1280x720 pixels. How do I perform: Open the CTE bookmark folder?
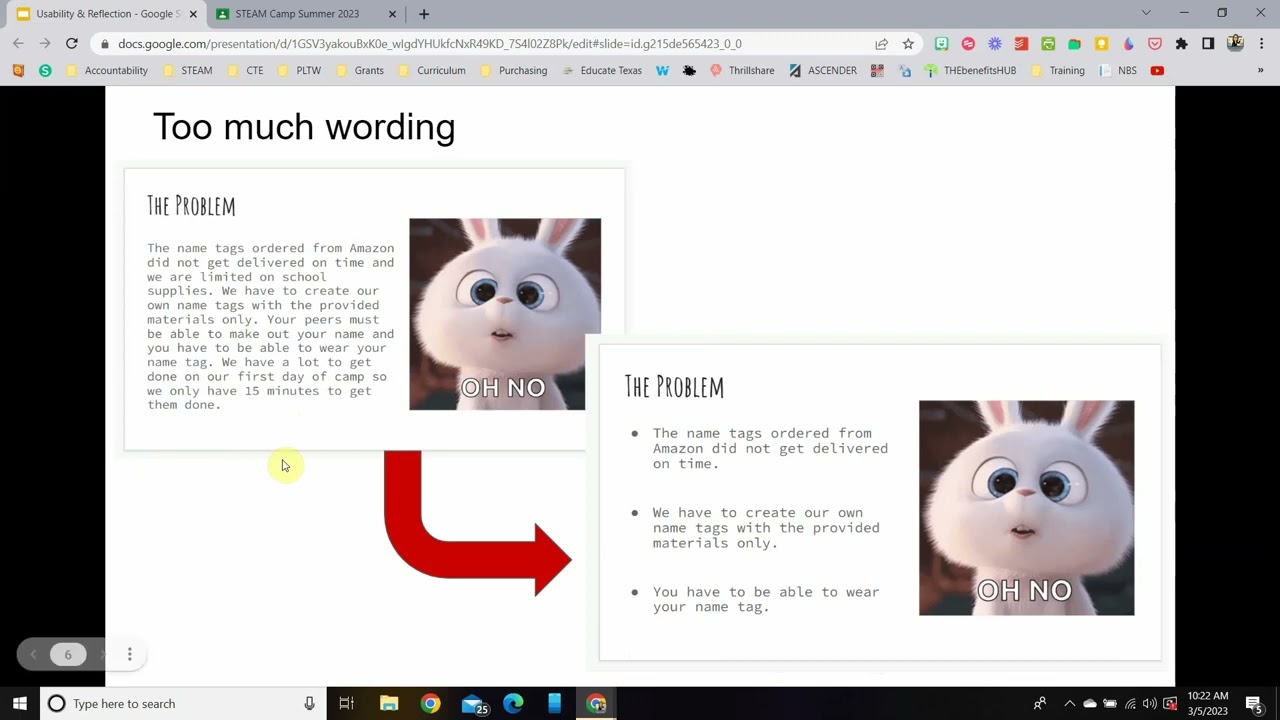click(246, 71)
